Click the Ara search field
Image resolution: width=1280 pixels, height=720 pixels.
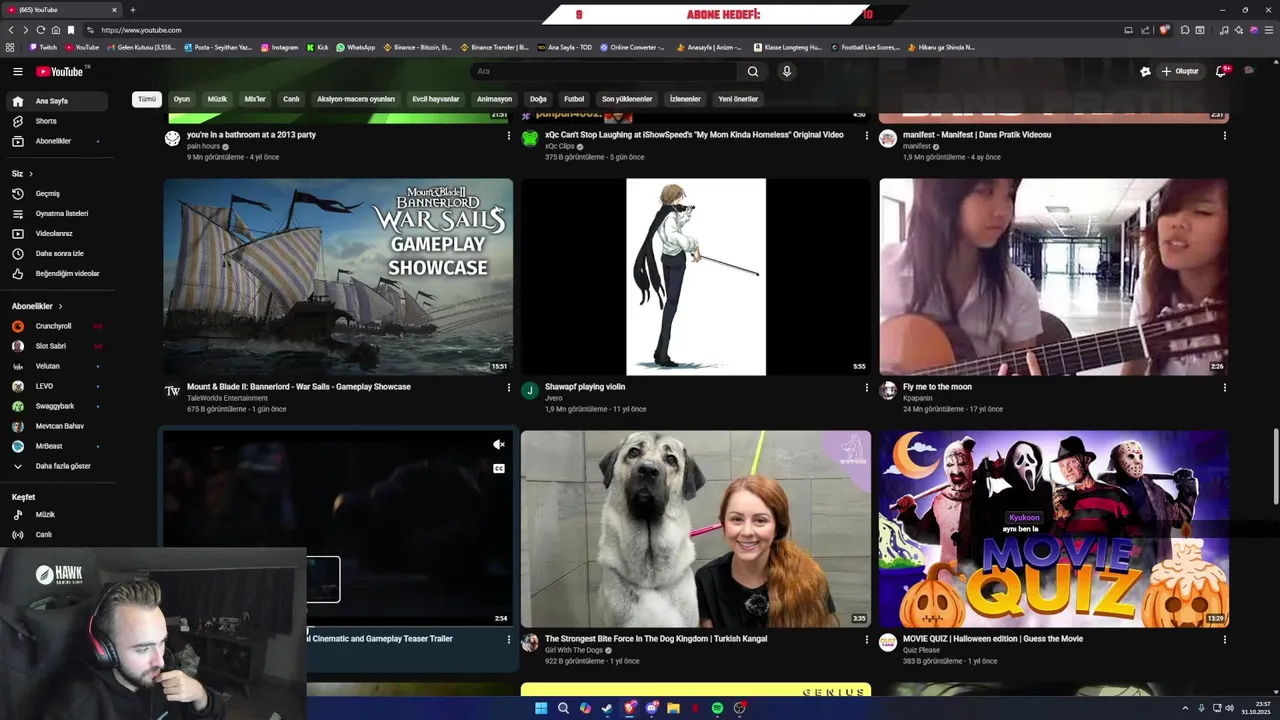pyautogui.click(x=603, y=71)
